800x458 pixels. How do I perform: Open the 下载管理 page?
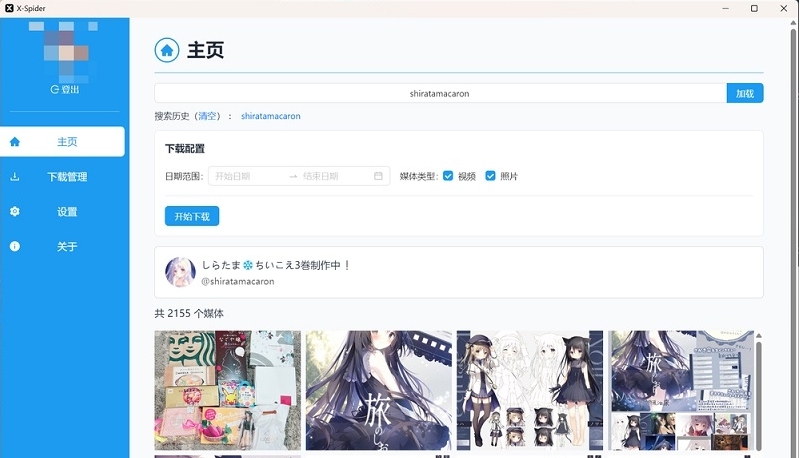pos(62,176)
